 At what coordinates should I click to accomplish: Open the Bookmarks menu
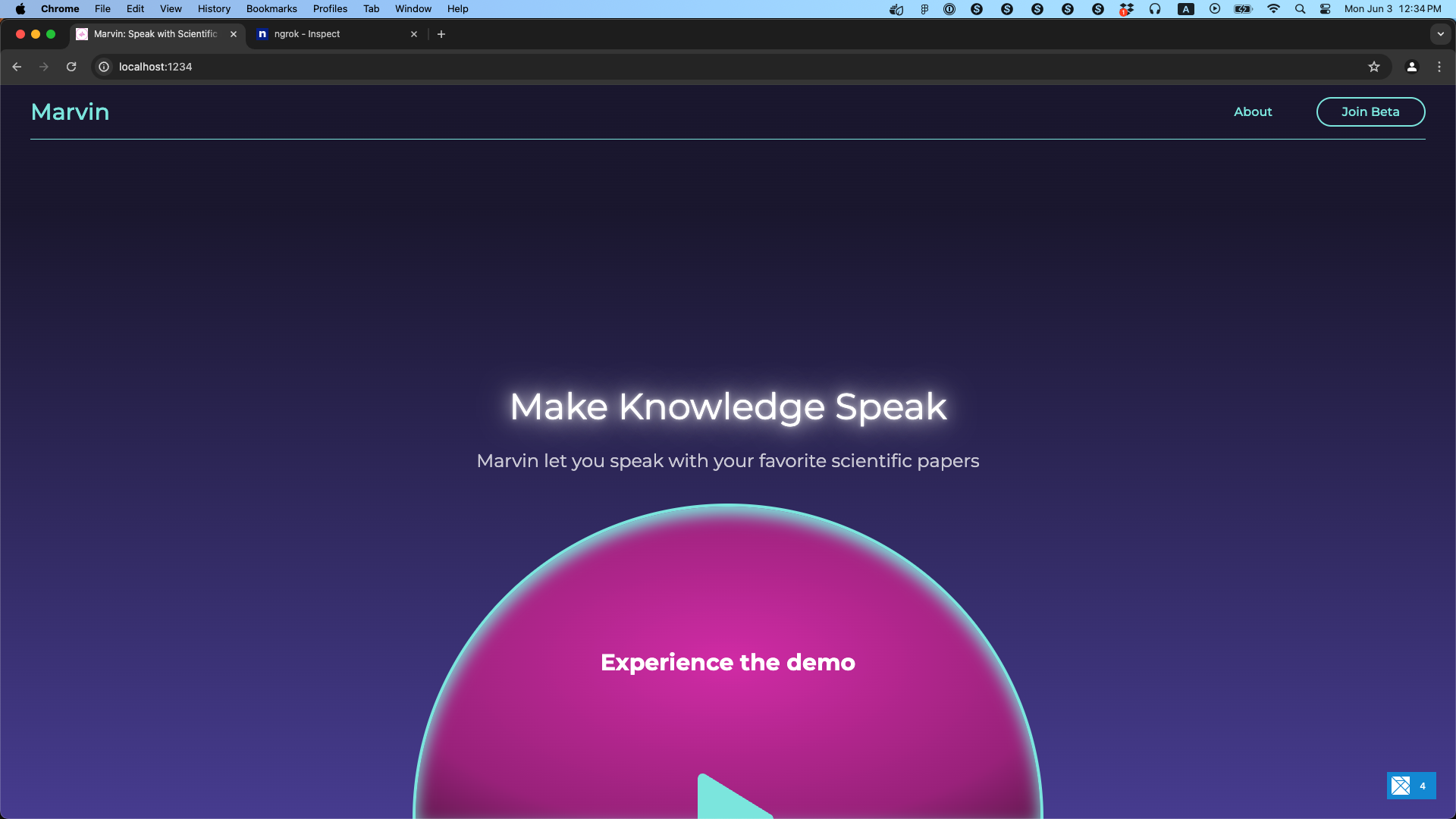coord(271,9)
